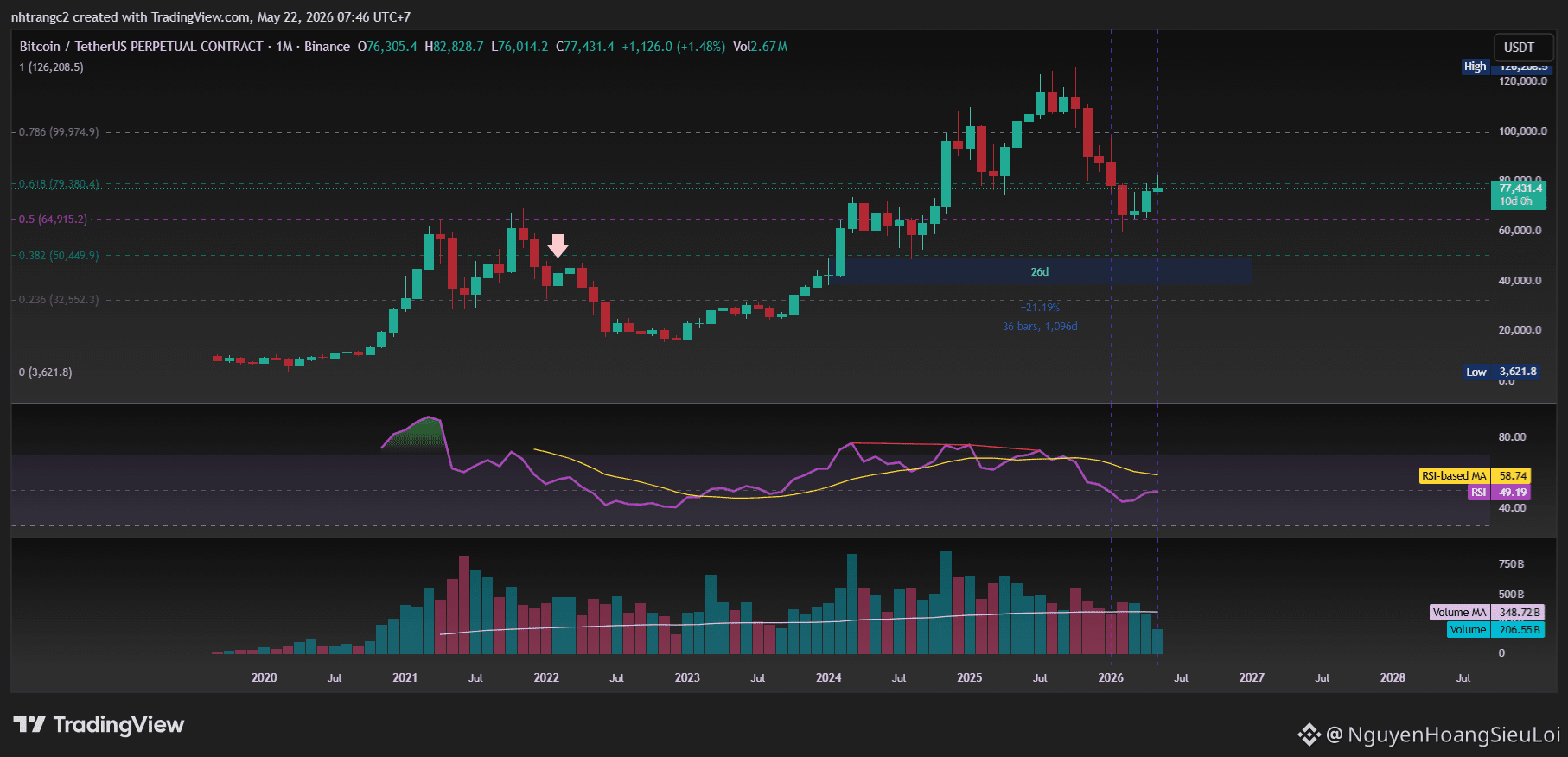Click the TradingView logo
The image size is (1568, 757).
point(99,724)
